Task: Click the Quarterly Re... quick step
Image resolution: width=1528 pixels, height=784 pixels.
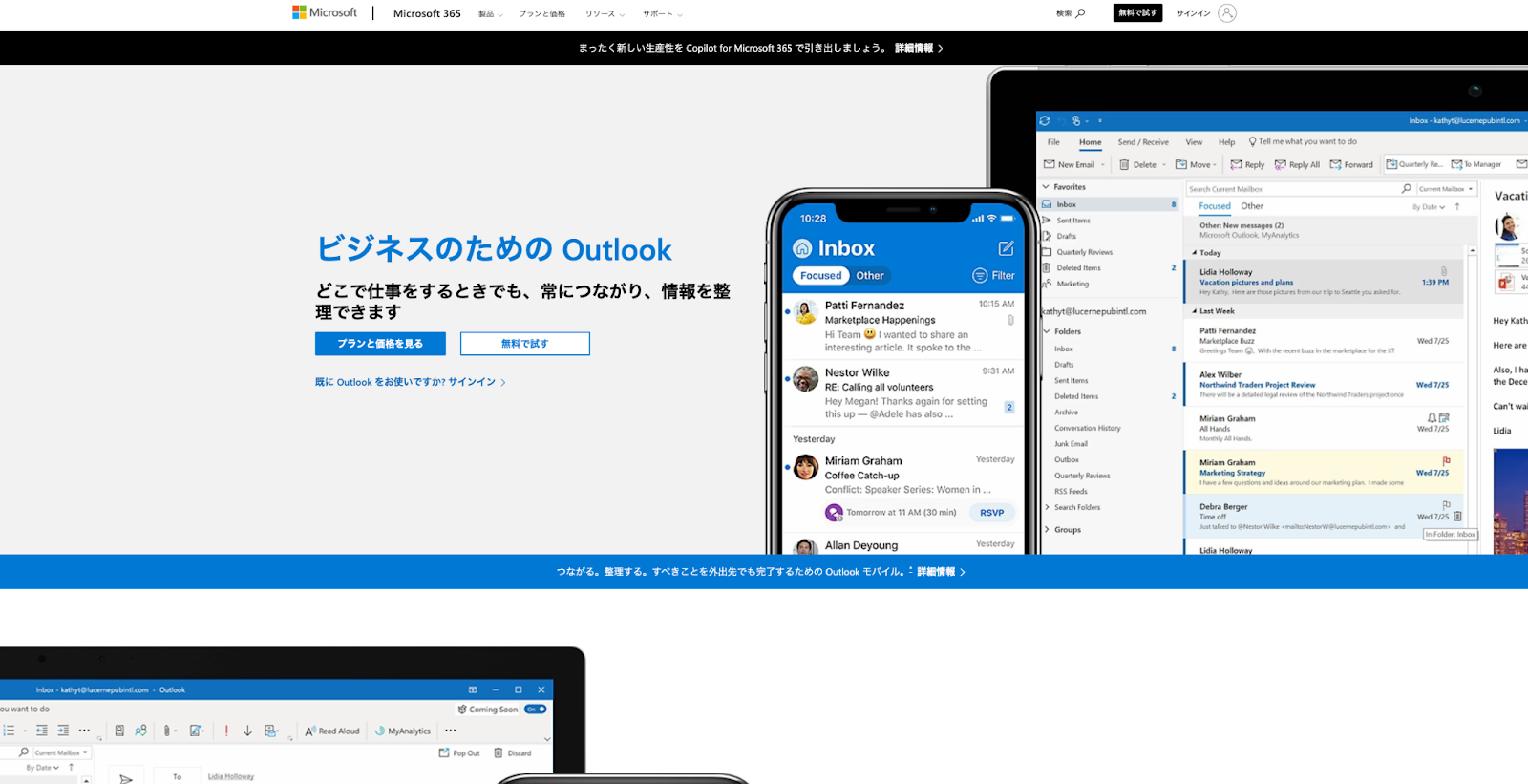Action: coord(1414,164)
